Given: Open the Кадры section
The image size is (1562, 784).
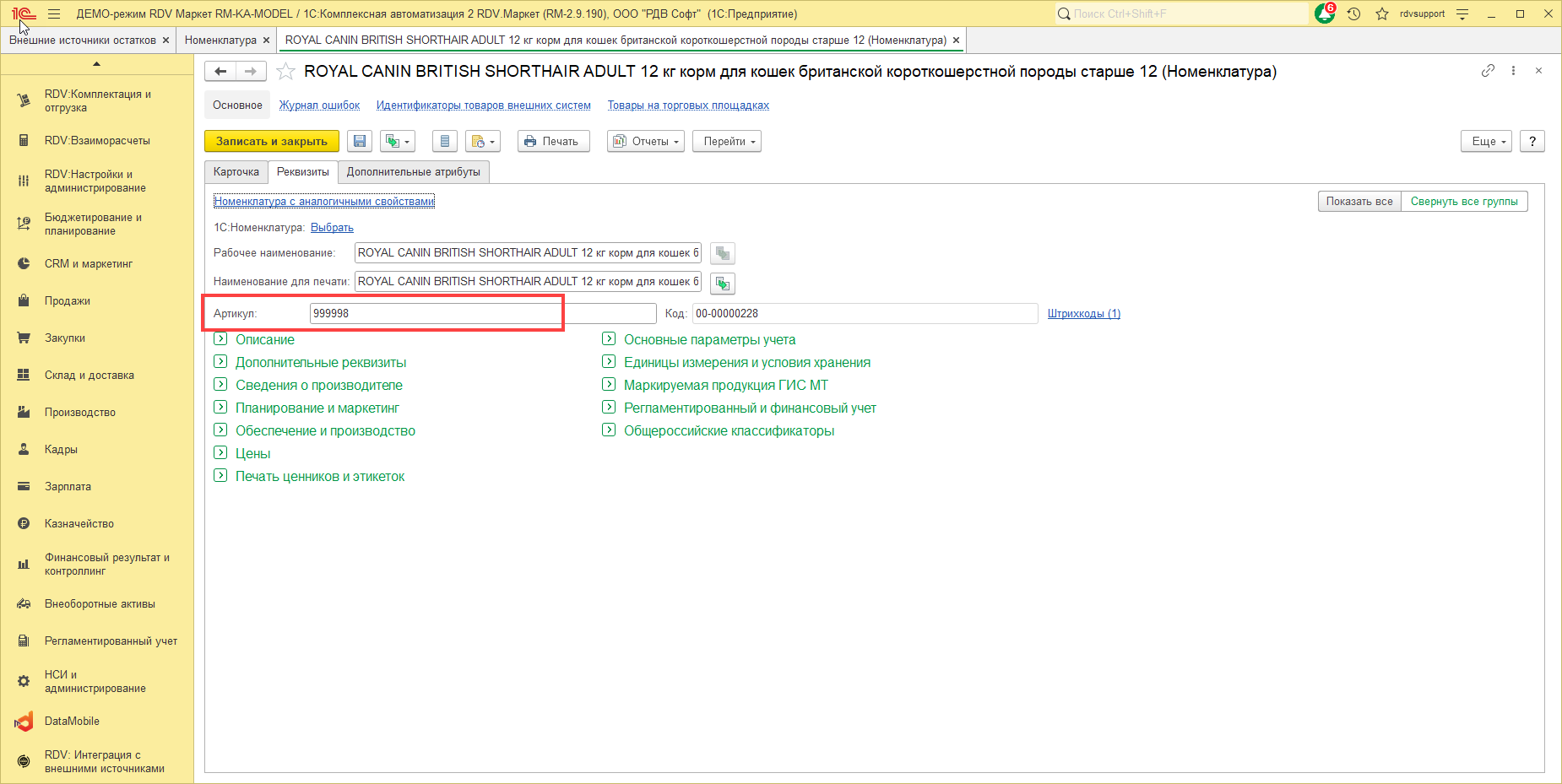Looking at the screenshot, I should pyautogui.click(x=97, y=450).
